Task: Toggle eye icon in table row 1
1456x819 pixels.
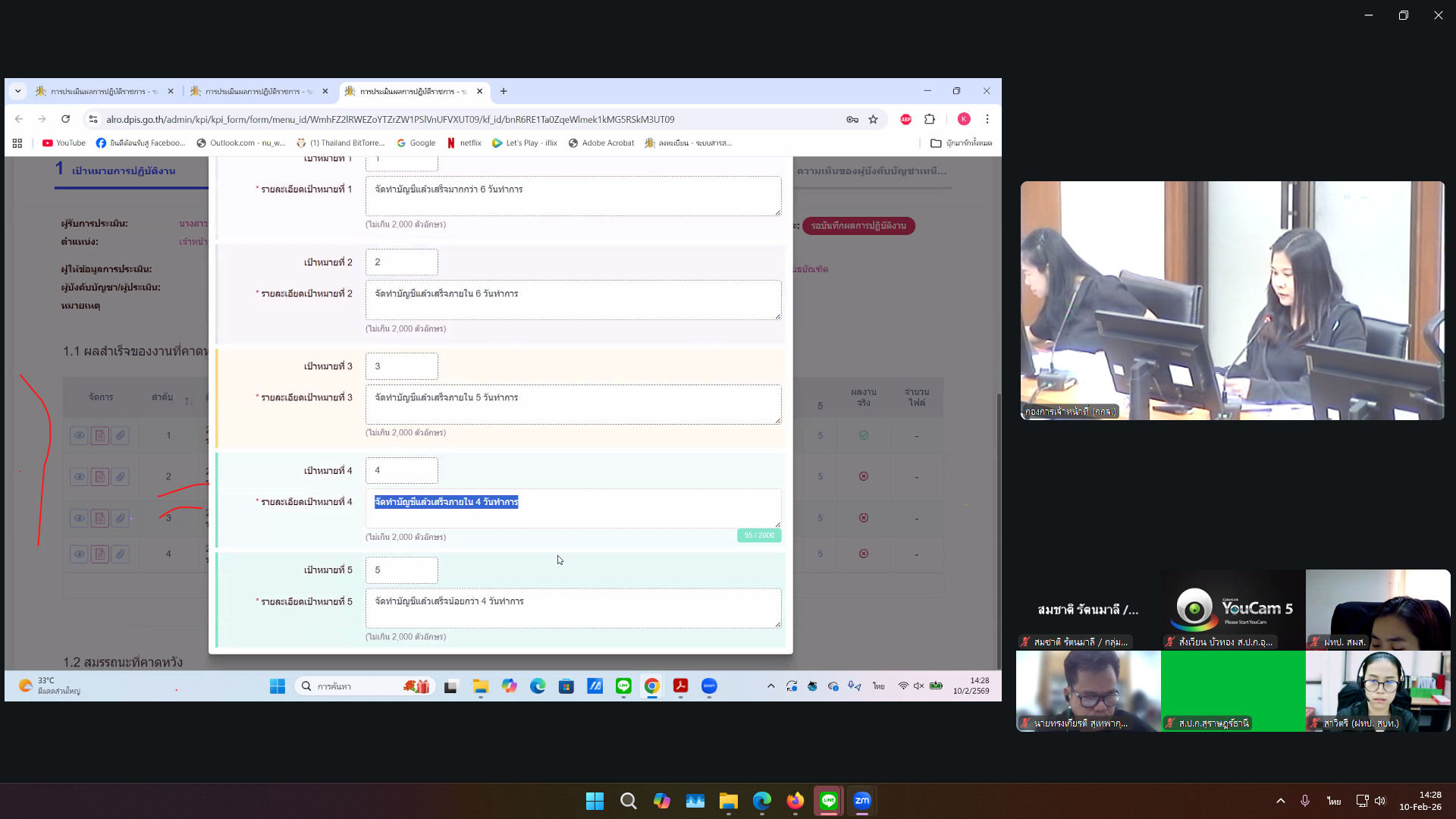Action: point(79,435)
